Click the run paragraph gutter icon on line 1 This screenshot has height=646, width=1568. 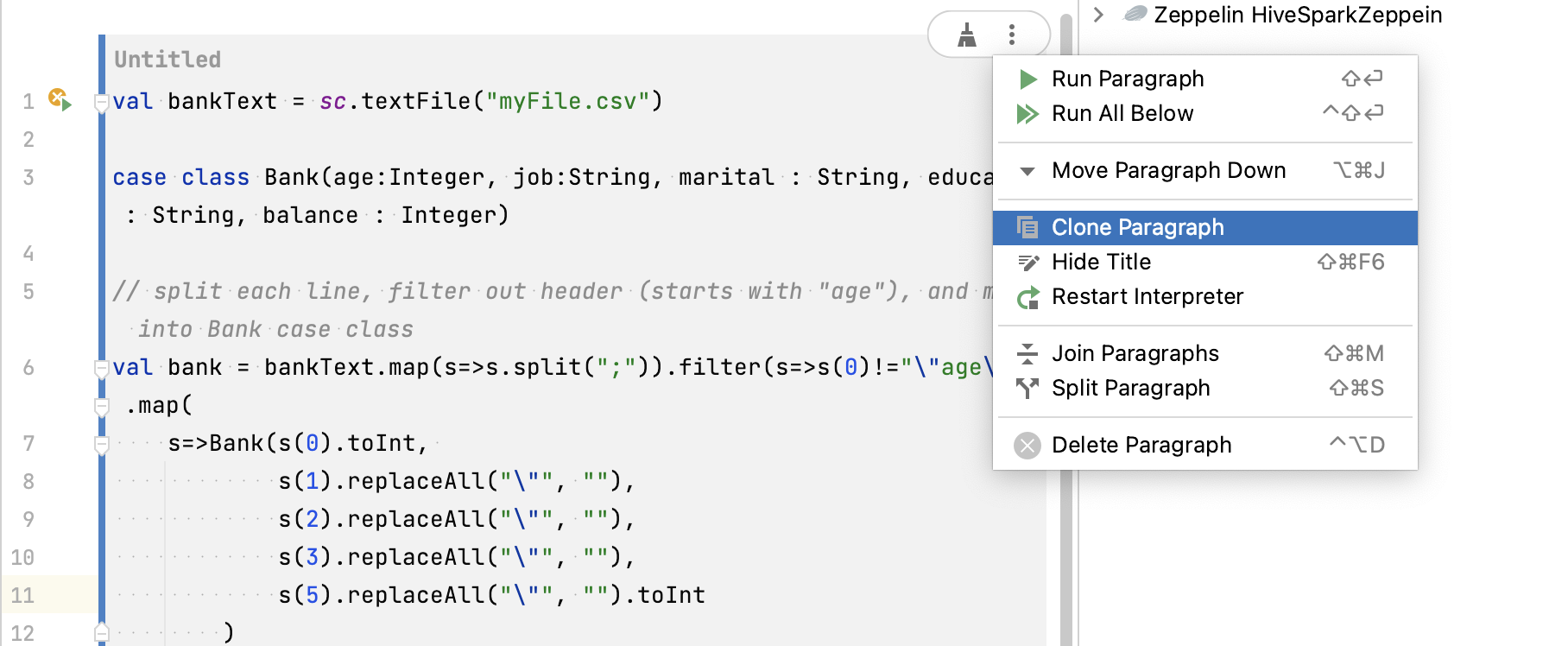pos(59,99)
